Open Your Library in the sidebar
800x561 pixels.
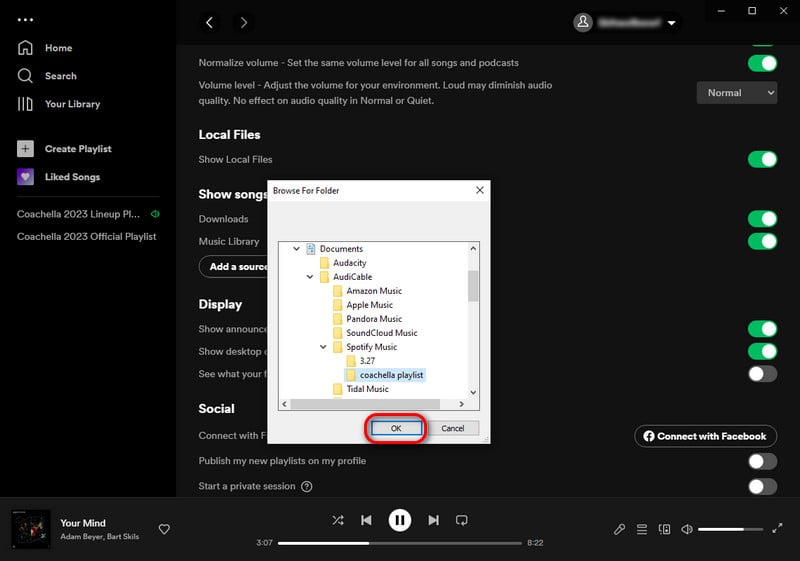point(72,104)
